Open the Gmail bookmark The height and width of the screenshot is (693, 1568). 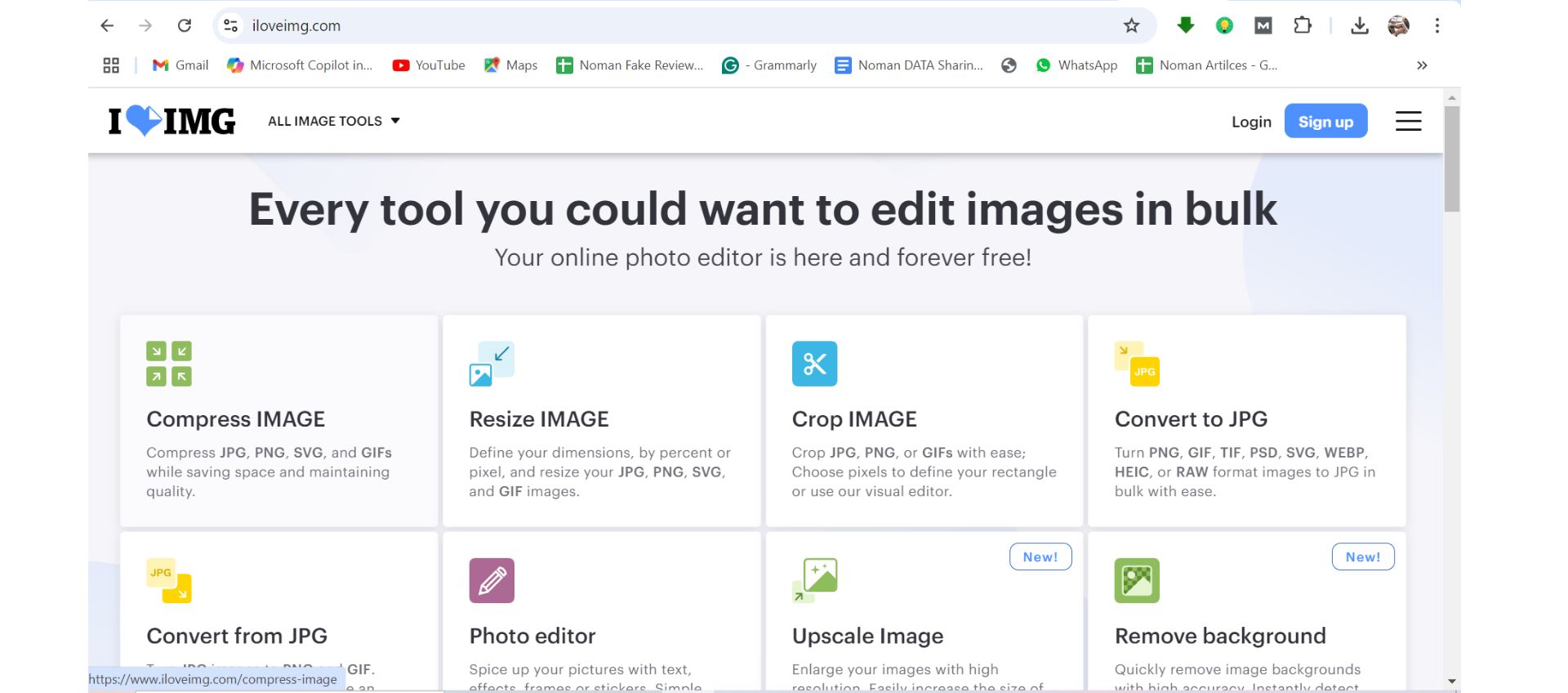coord(180,65)
